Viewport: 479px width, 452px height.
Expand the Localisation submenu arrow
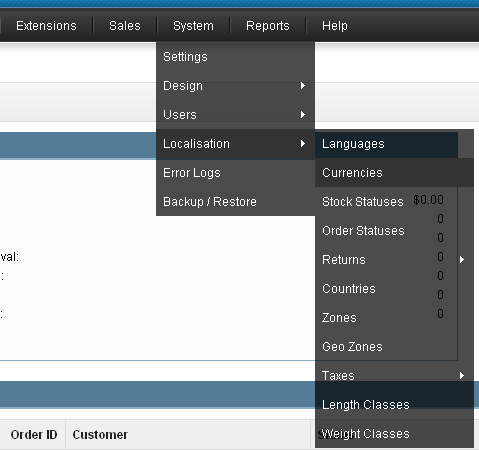tap(302, 144)
